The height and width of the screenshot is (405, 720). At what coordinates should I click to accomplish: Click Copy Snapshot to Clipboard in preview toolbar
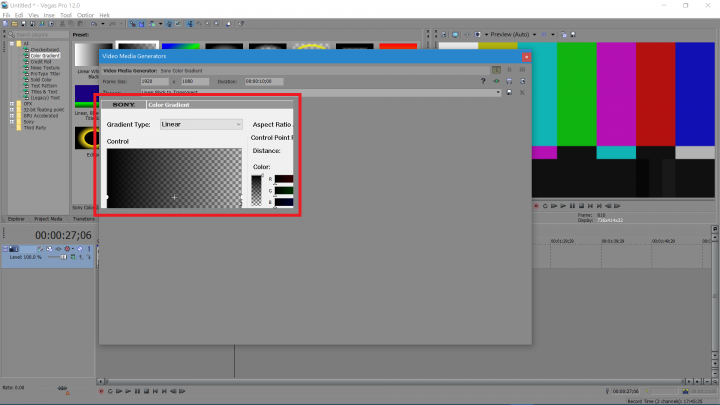point(563,34)
